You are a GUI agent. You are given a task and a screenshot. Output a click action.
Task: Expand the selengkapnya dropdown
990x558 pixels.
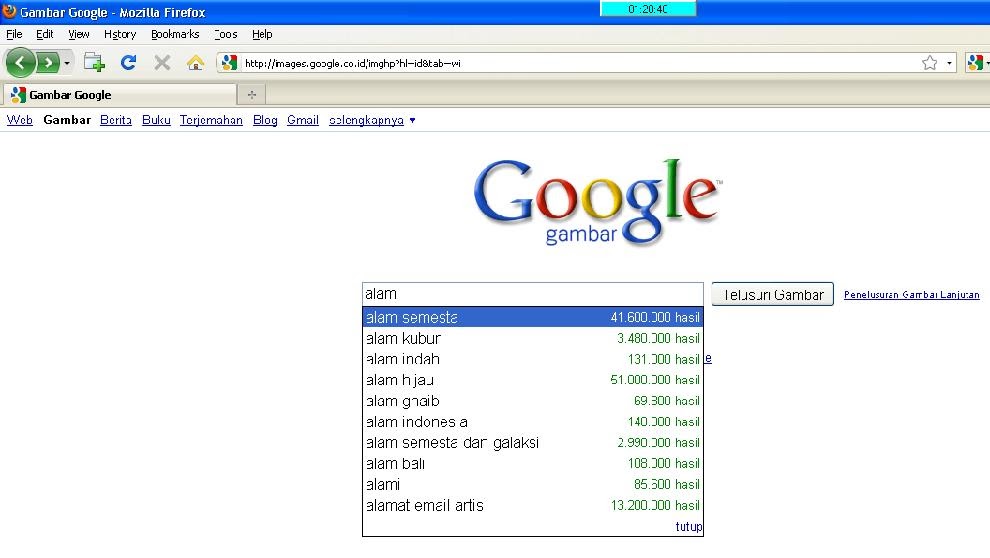pyautogui.click(x=372, y=120)
